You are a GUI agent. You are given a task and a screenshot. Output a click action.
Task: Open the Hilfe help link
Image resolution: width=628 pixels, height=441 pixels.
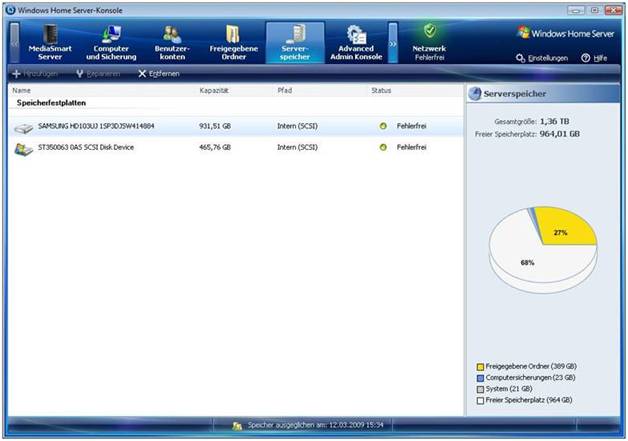[594, 58]
